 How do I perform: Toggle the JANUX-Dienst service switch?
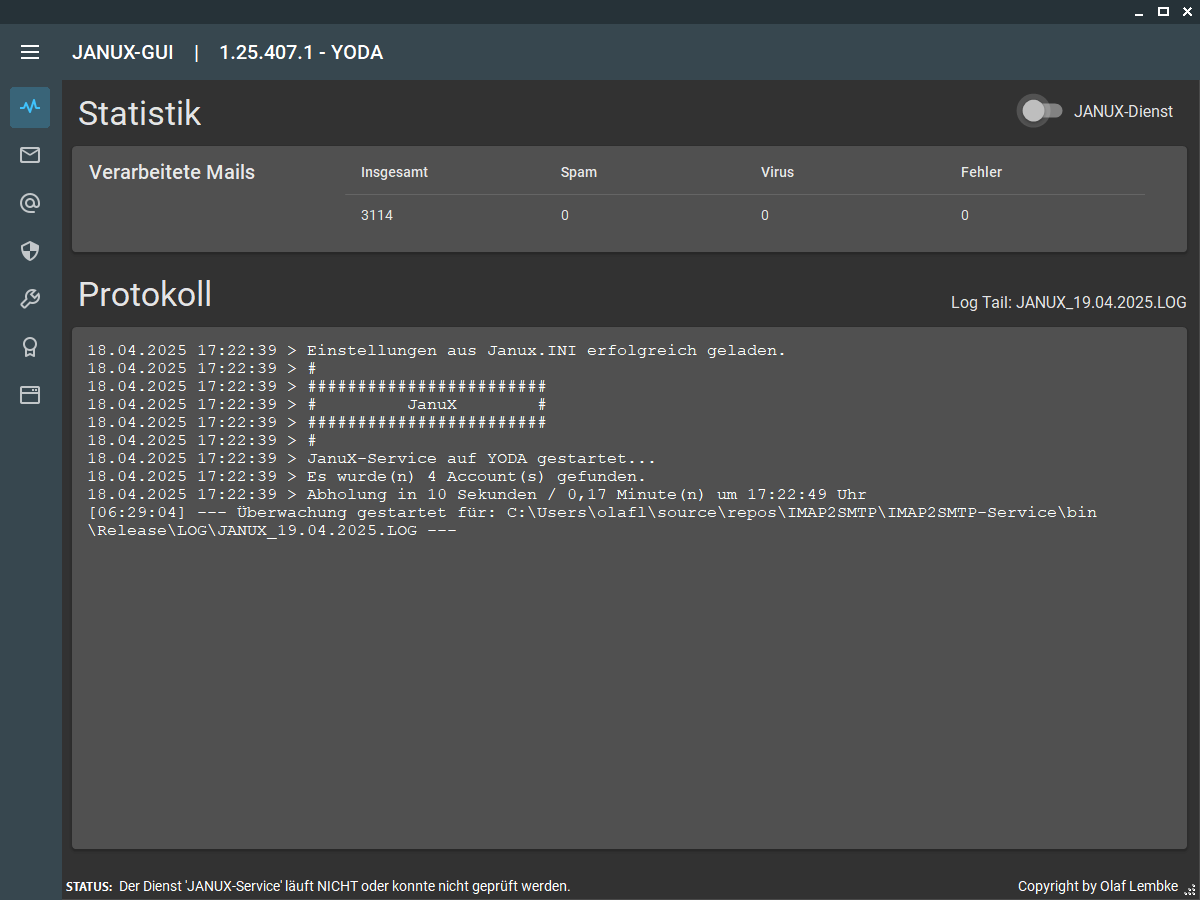(1040, 111)
